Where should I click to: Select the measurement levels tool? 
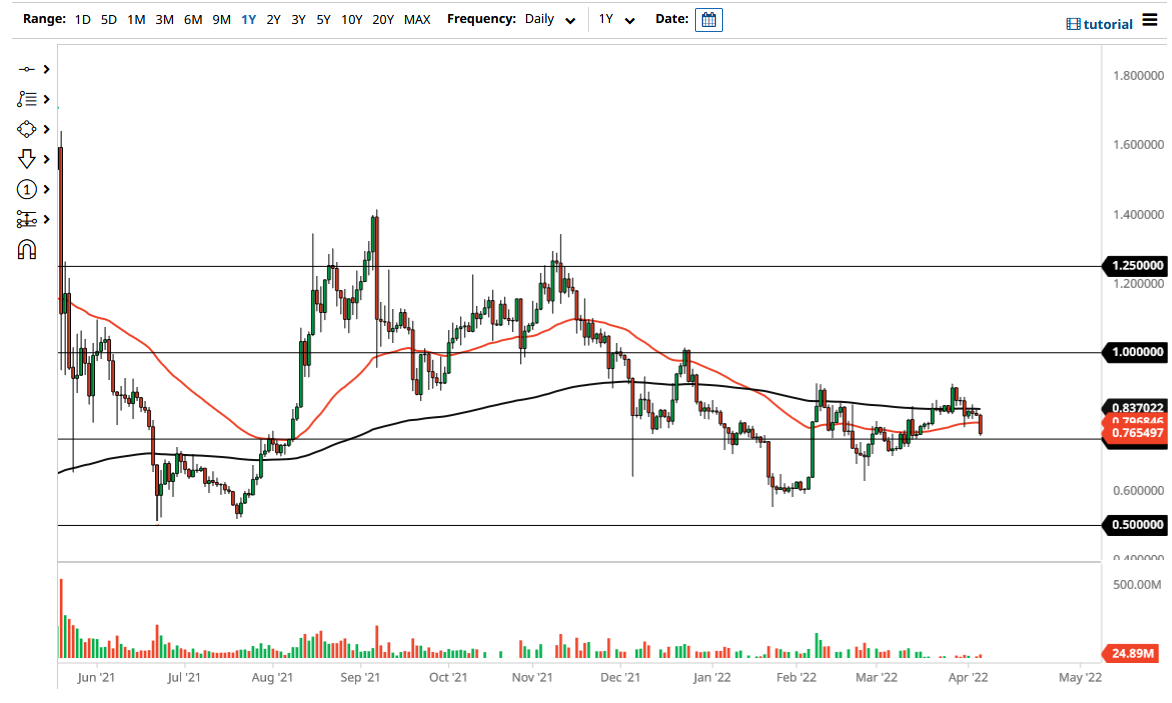pyautogui.click(x=27, y=219)
